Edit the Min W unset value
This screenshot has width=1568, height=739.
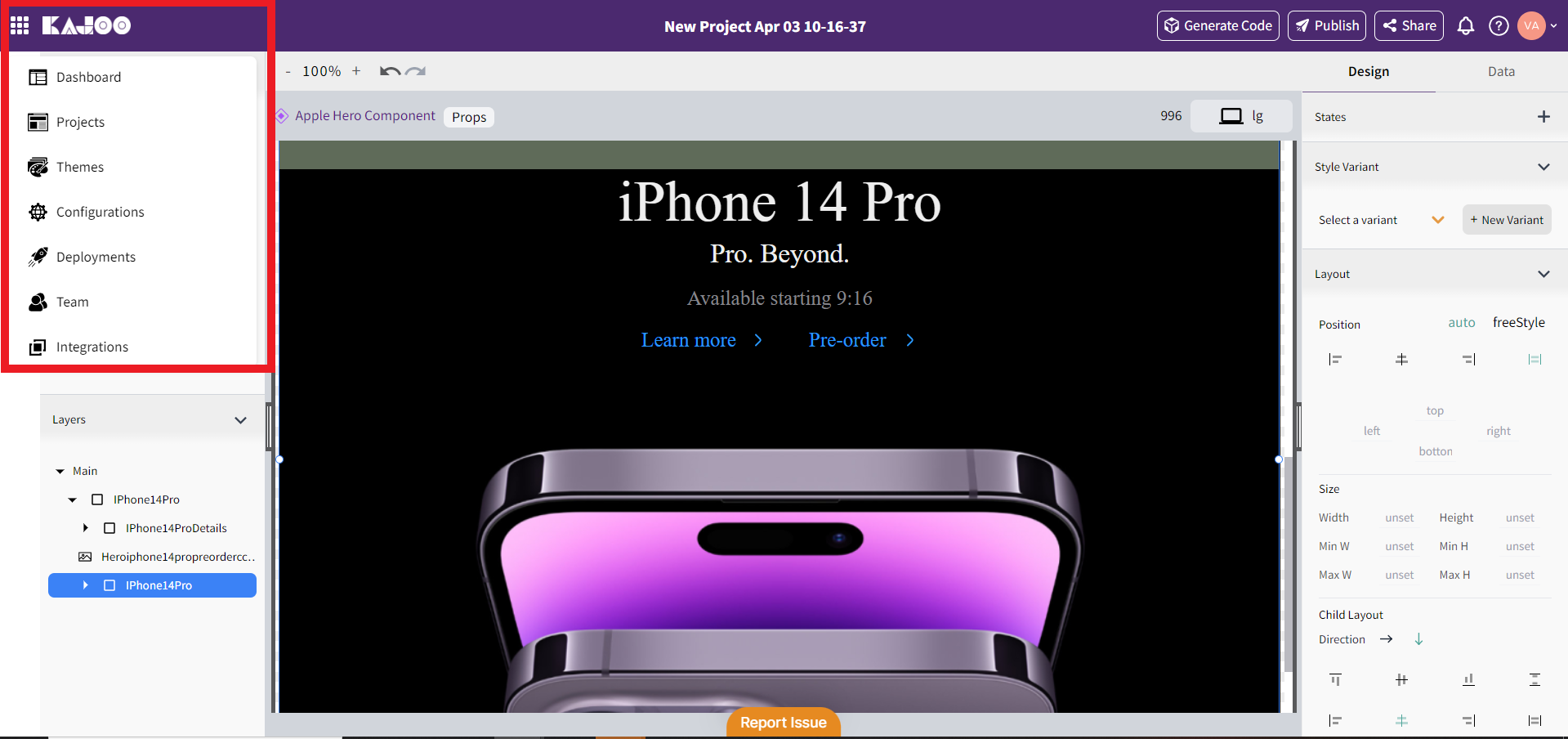(1399, 547)
